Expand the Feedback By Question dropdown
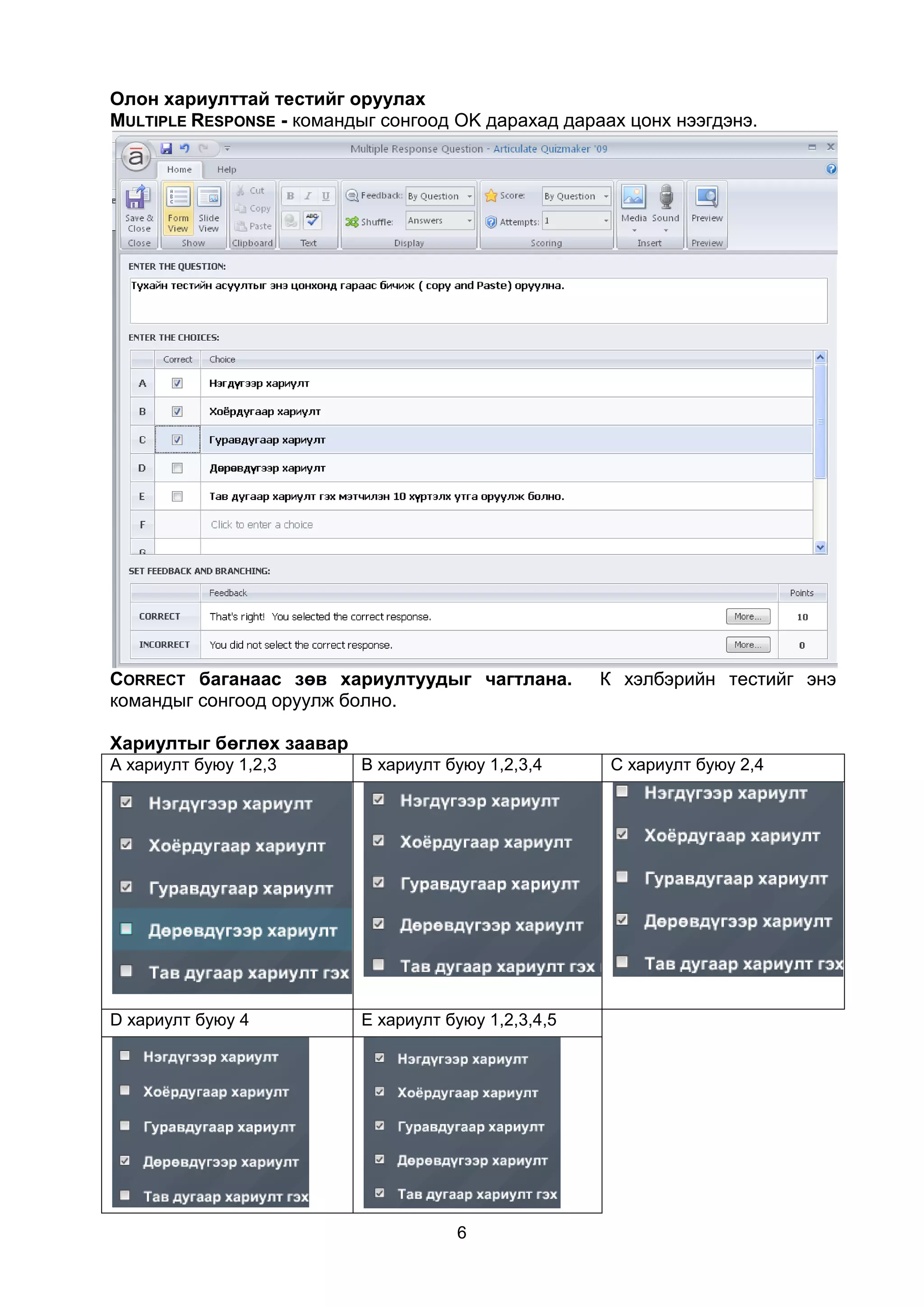The height and width of the screenshot is (1307, 924). click(x=469, y=196)
